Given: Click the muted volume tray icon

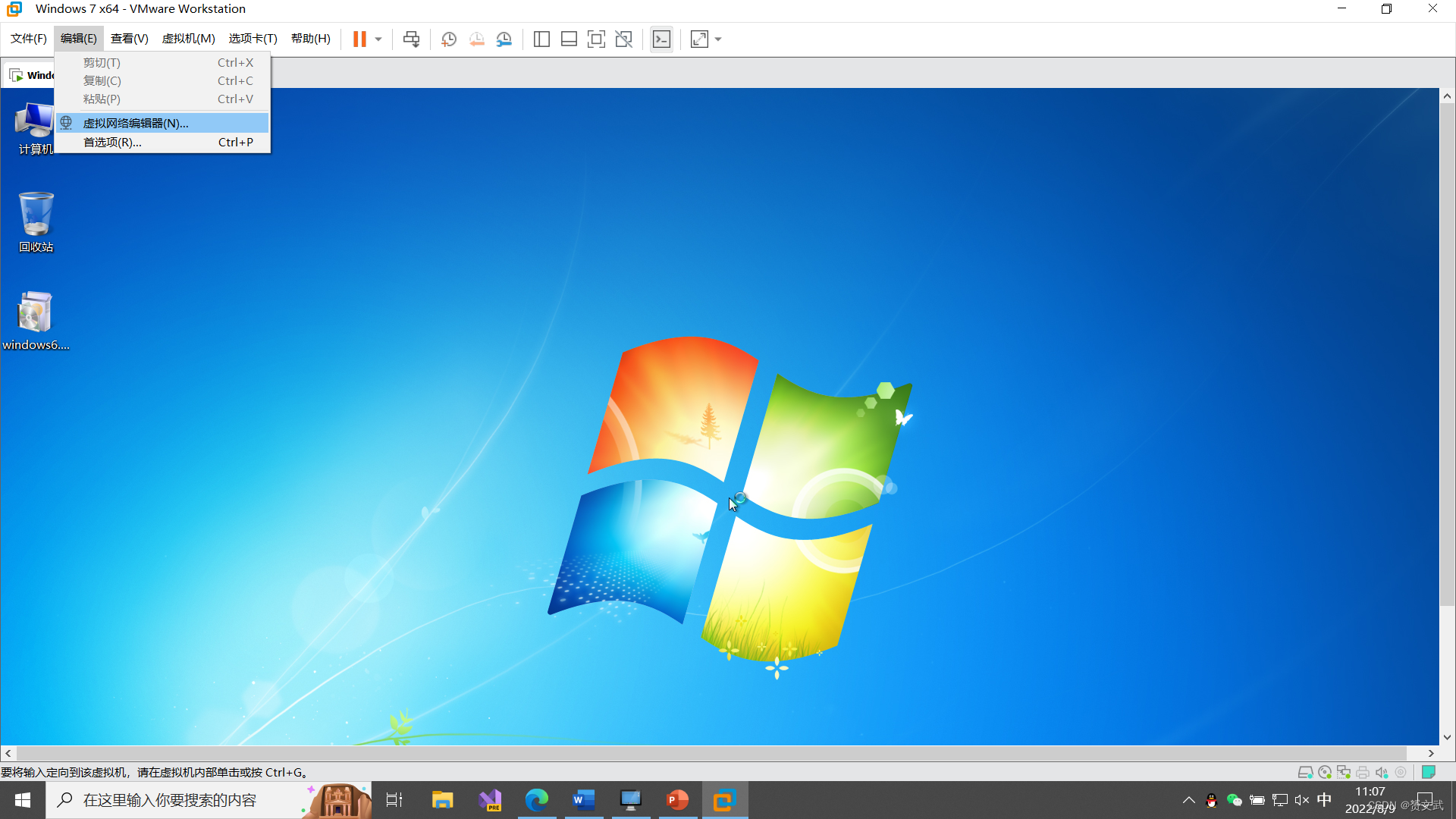Looking at the screenshot, I should point(1302,800).
